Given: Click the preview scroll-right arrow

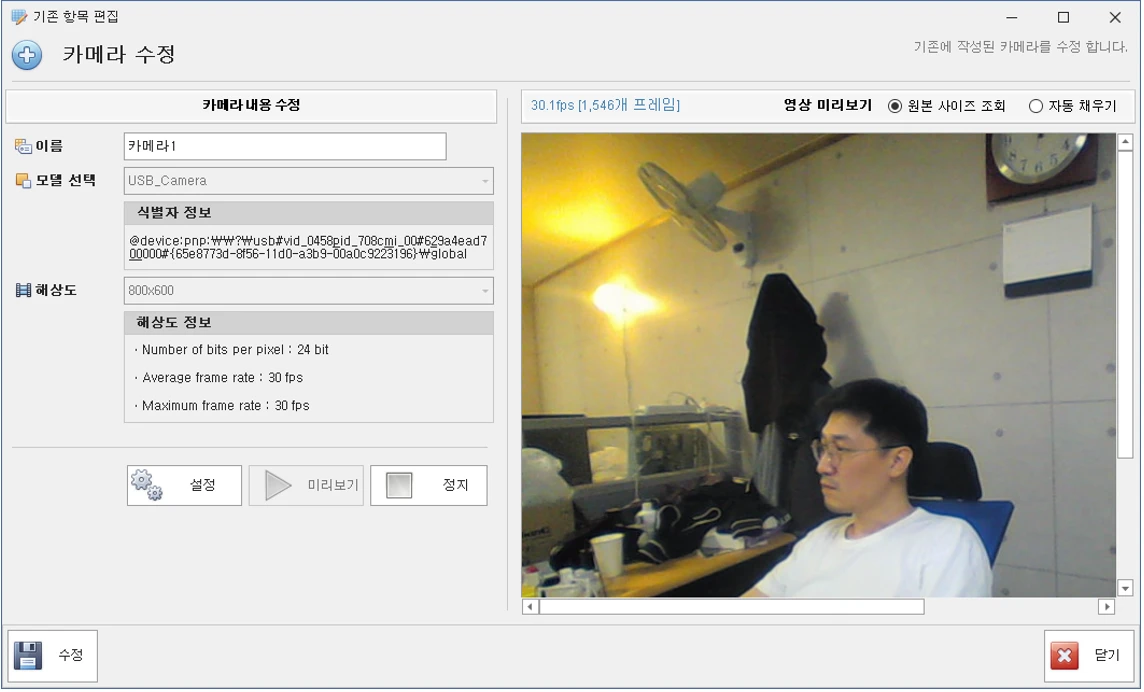Looking at the screenshot, I should coord(1107,607).
